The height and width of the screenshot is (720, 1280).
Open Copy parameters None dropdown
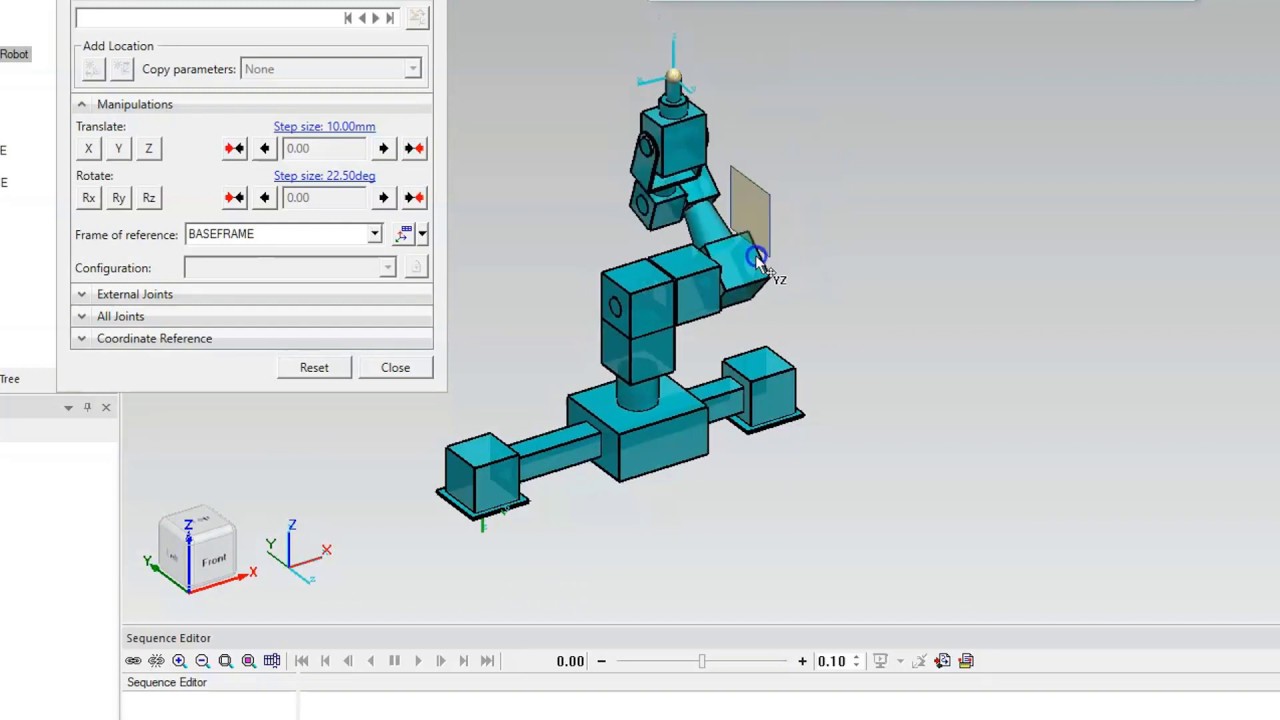pos(331,69)
